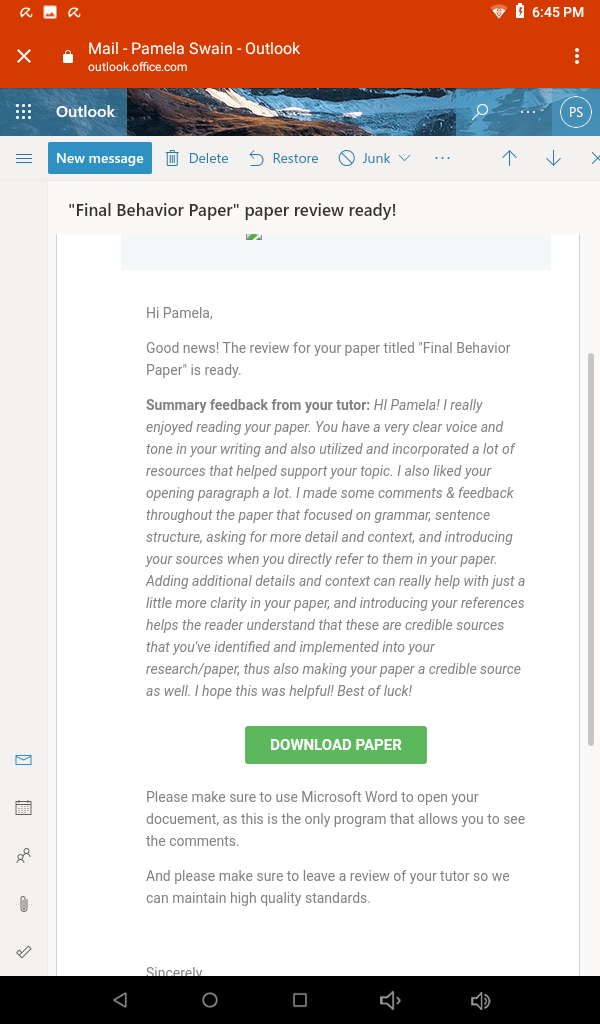The image size is (600, 1024).
Task: Click the message pane vertical scrollbar
Action: 592,549
